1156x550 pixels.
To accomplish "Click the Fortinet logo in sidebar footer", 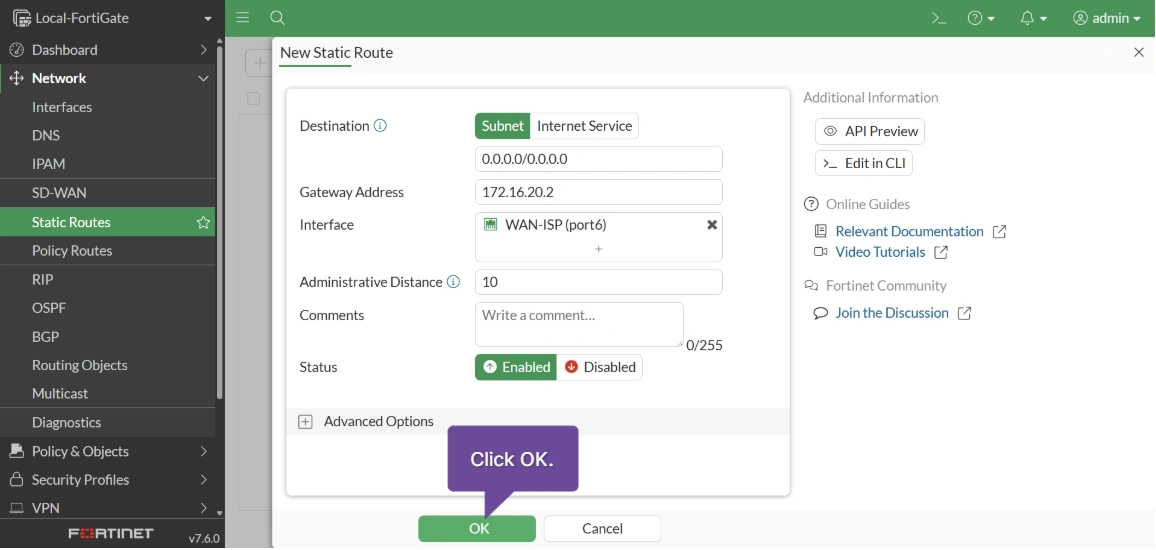I will tap(111, 533).
